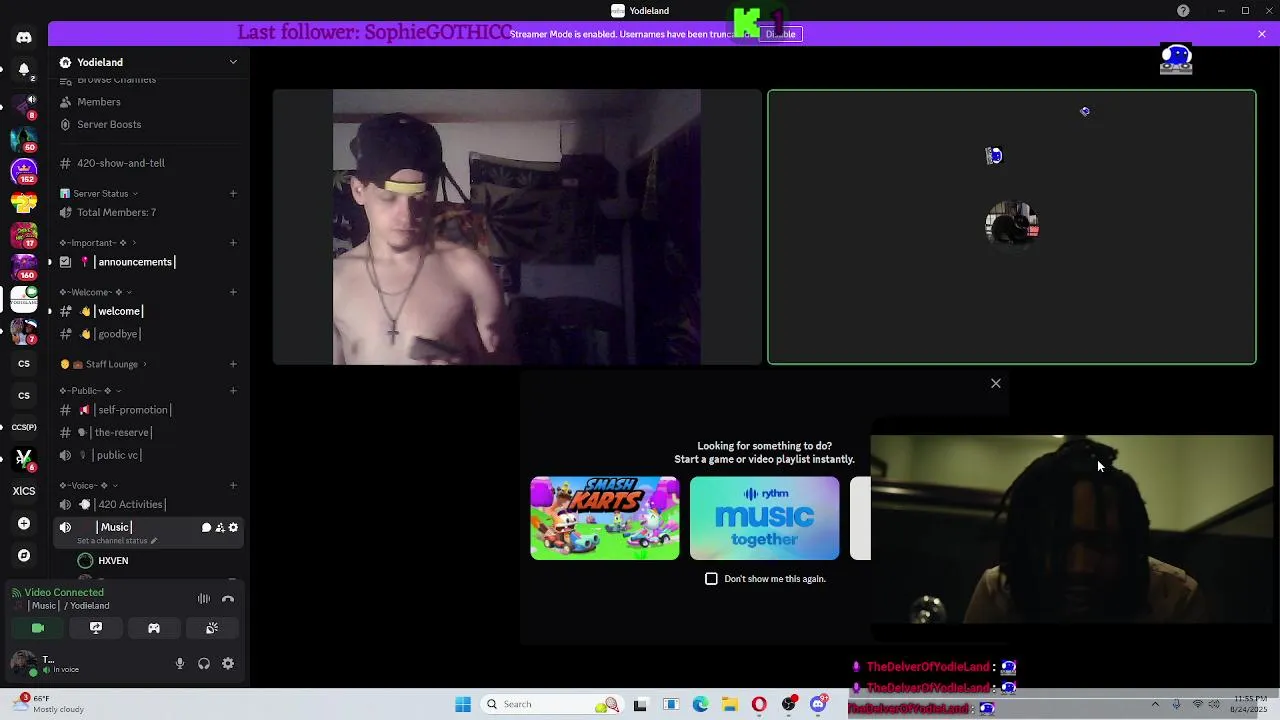Open noise suppression waveform icon
The width and height of the screenshot is (1280, 720).
(204, 599)
